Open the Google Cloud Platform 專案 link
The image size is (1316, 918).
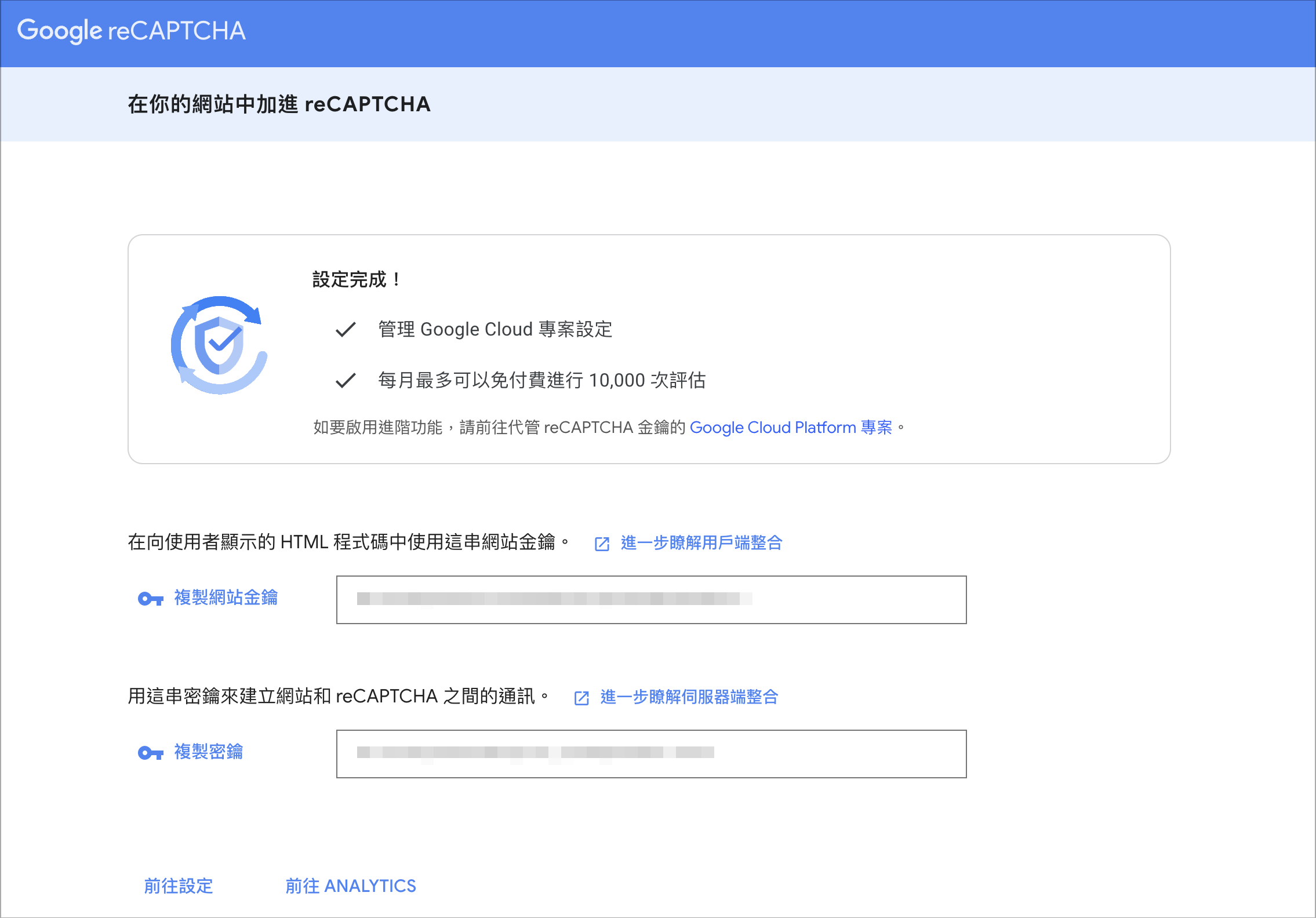tap(791, 428)
